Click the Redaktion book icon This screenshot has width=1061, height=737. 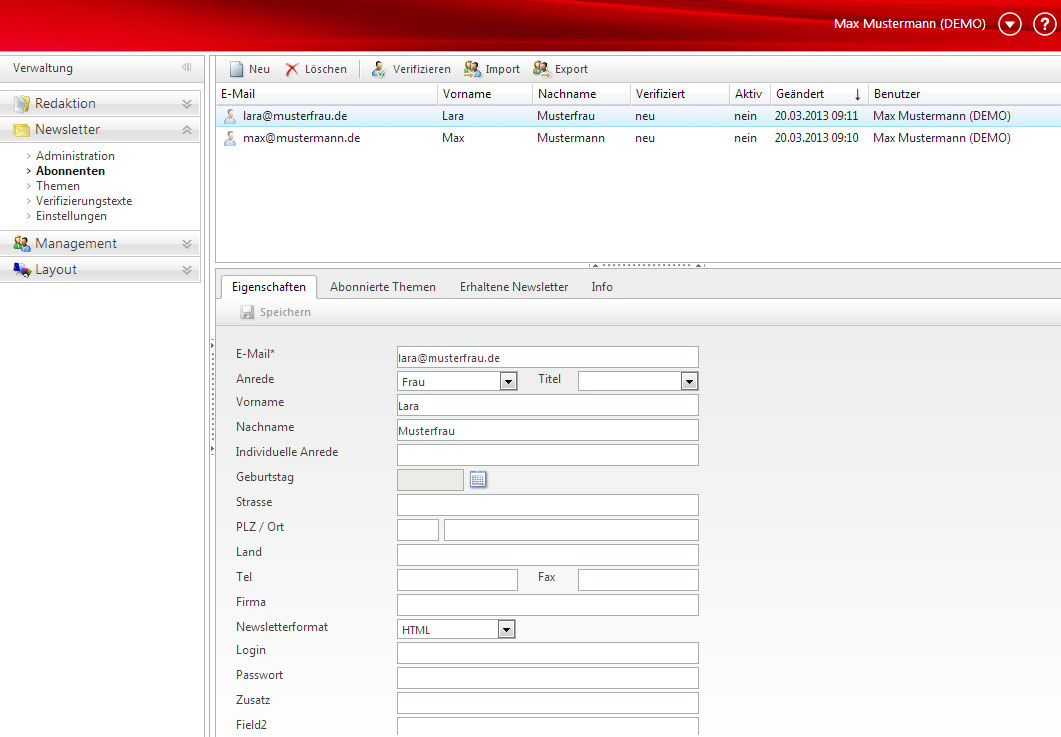click(22, 104)
